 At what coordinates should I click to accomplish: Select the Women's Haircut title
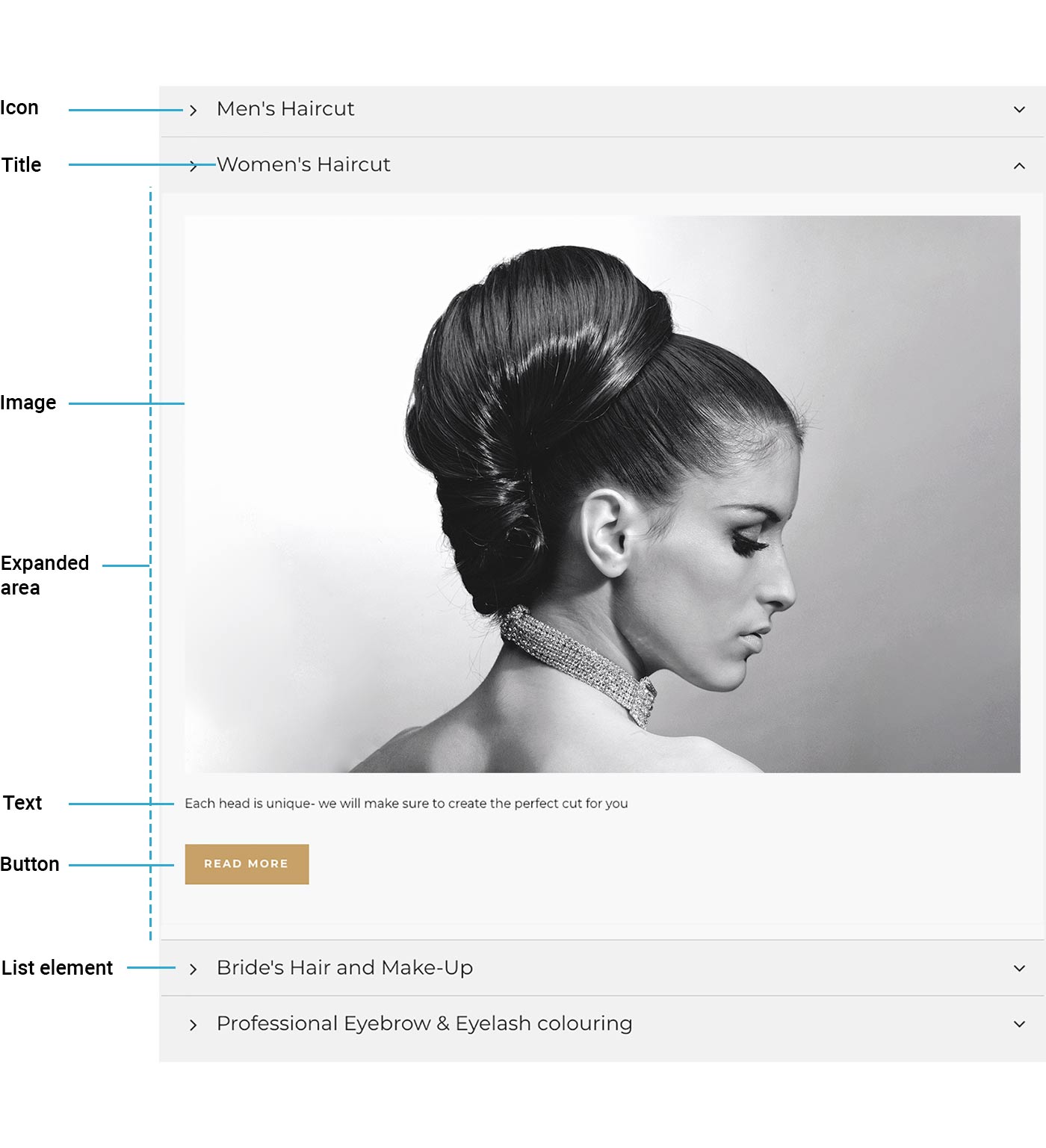(x=303, y=164)
